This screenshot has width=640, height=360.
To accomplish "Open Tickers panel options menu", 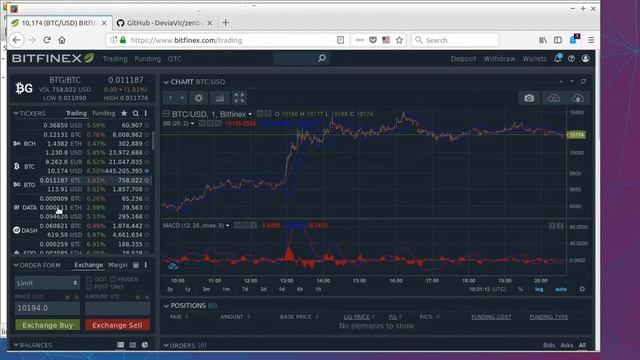I will tap(146, 113).
